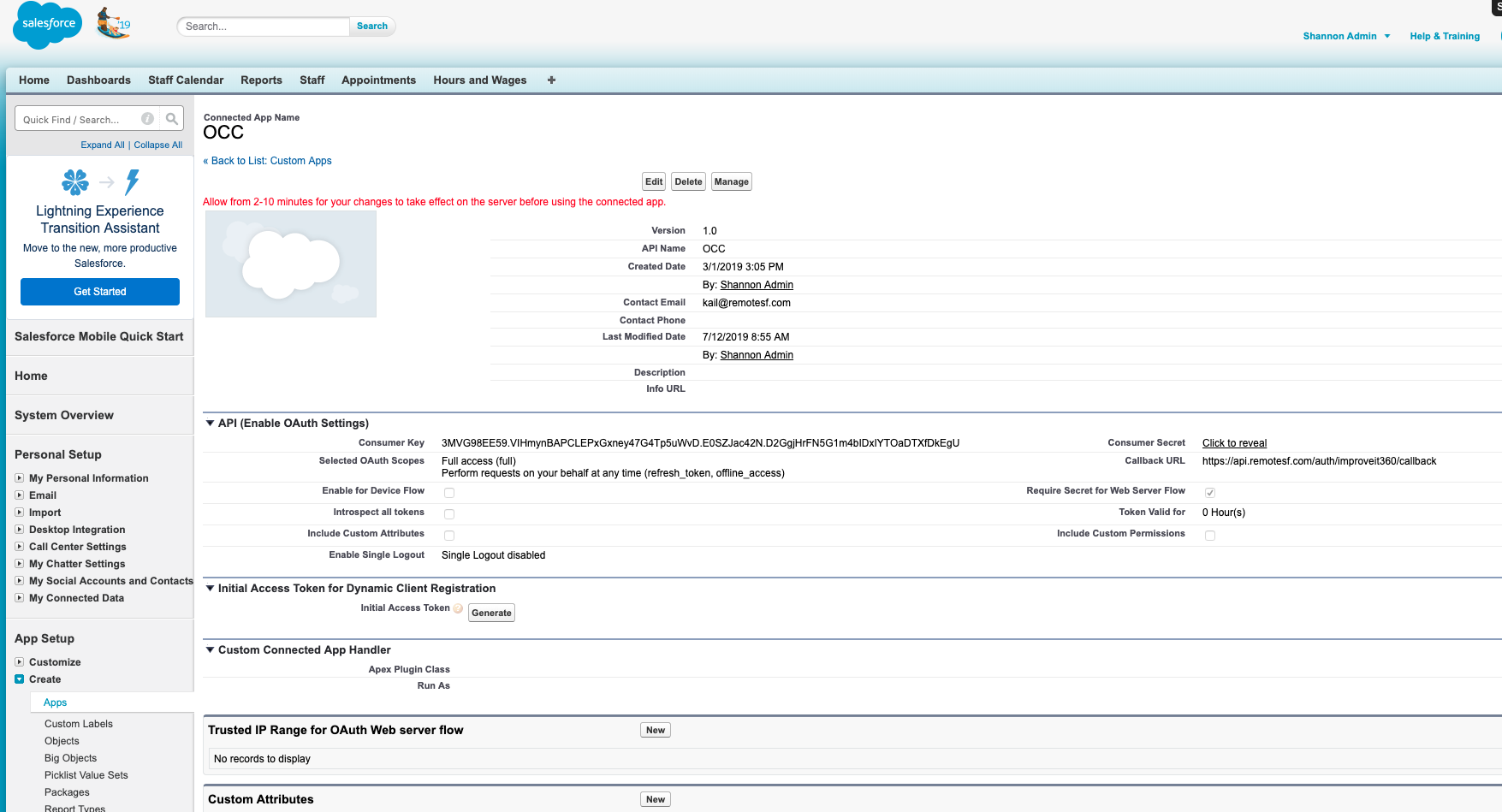
Task: Open the Dashboards tab
Action: (x=98, y=80)
